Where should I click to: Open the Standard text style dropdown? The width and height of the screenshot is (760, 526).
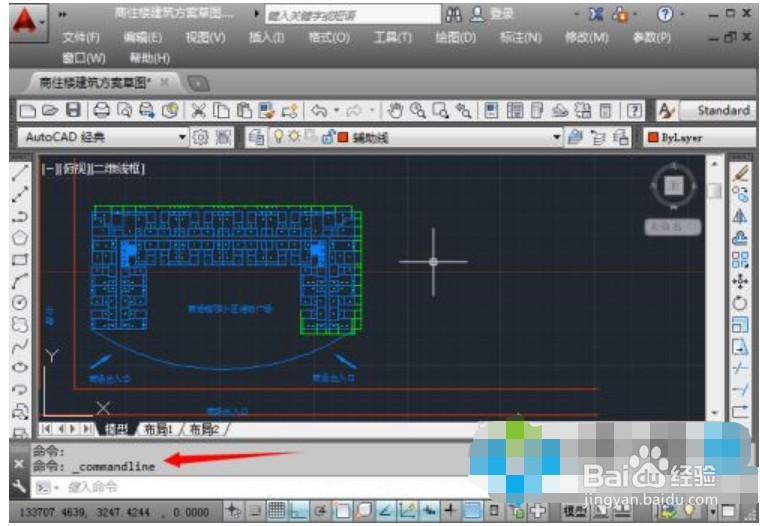pyautogui.click(x=718, y=111)
